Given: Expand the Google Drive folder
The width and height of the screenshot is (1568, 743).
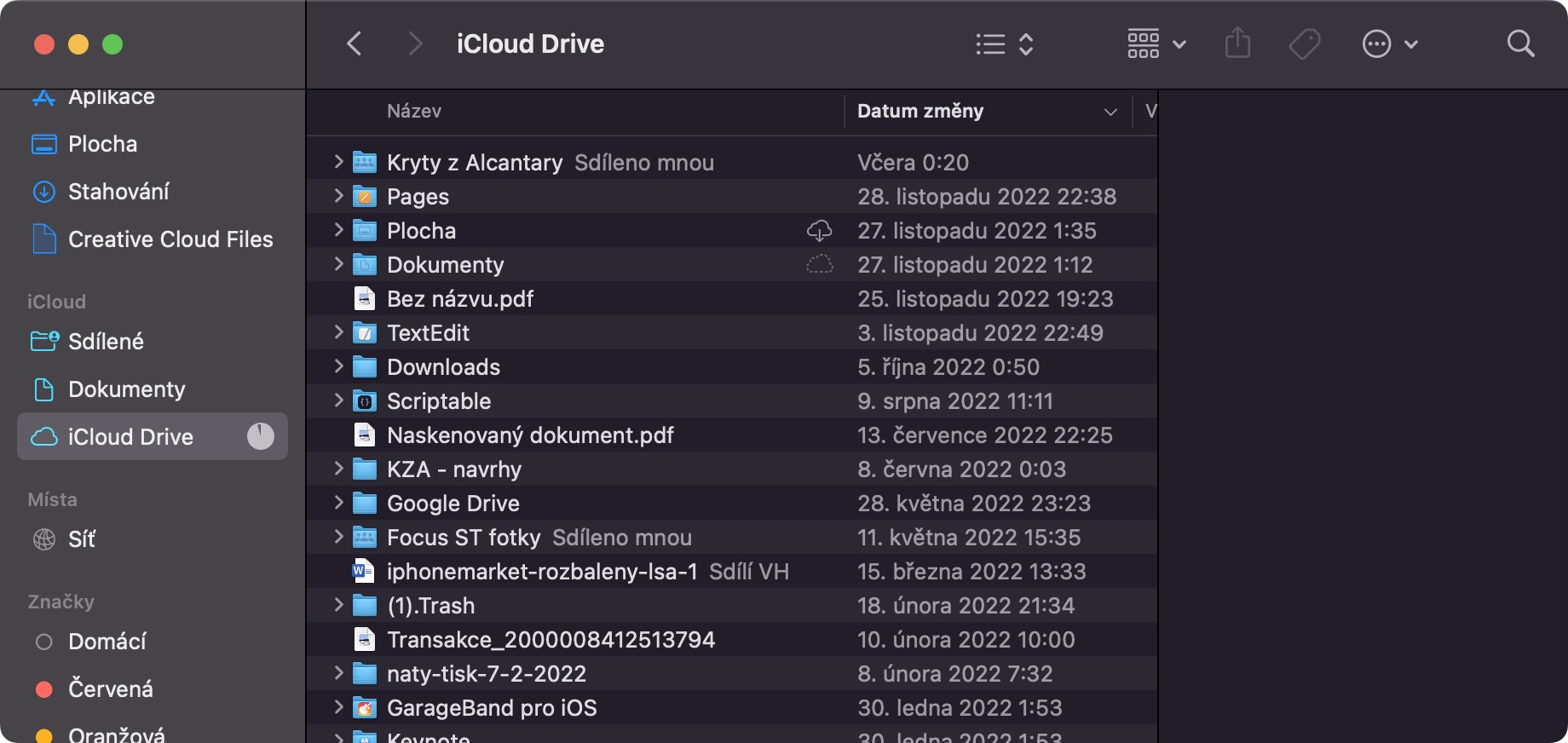Looking at the screenshot, I should tap(338, 503).
